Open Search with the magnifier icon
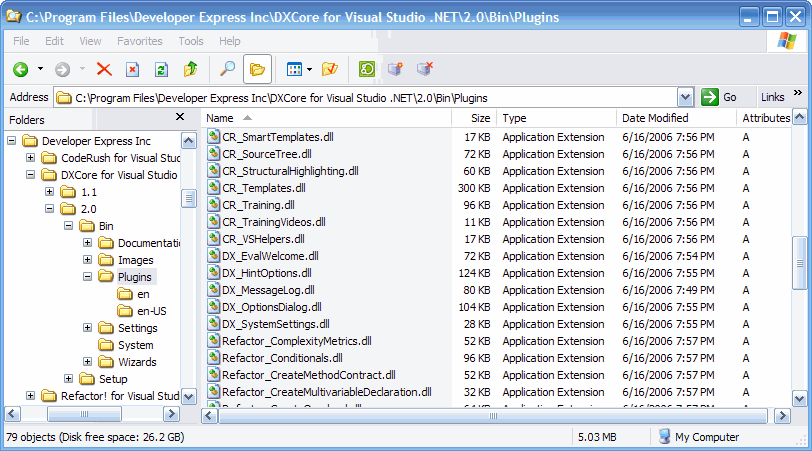The width and height of the screenshot is (812, 451). tap(227, 69)
